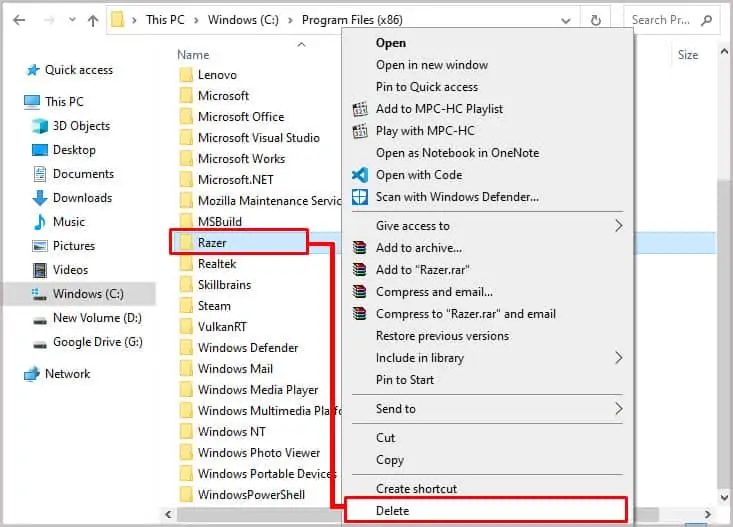
Task: Click Scan with Windows Defender shield icon
Action: 359,197
